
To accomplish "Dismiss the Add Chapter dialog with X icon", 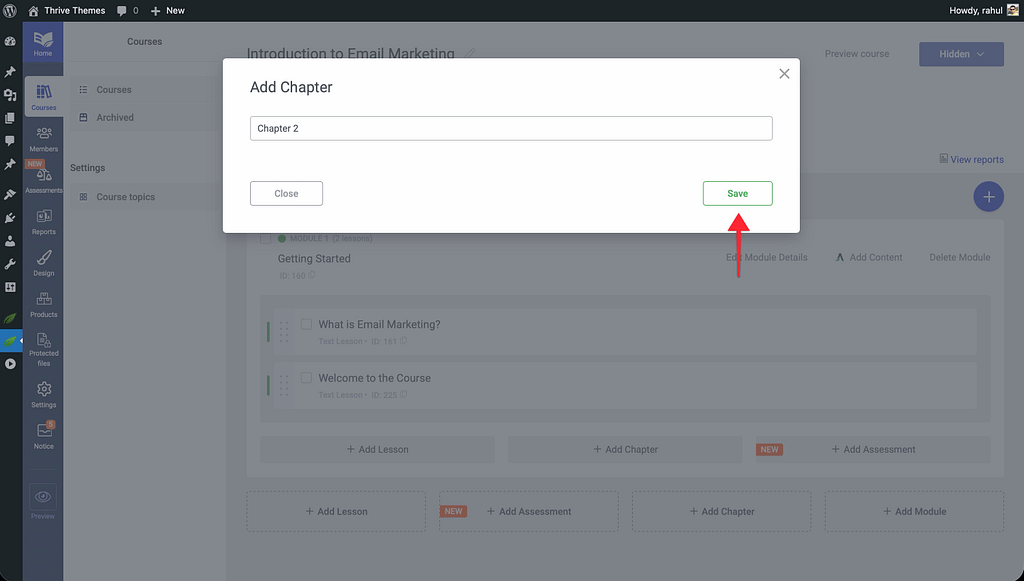I will click(784, 74).
